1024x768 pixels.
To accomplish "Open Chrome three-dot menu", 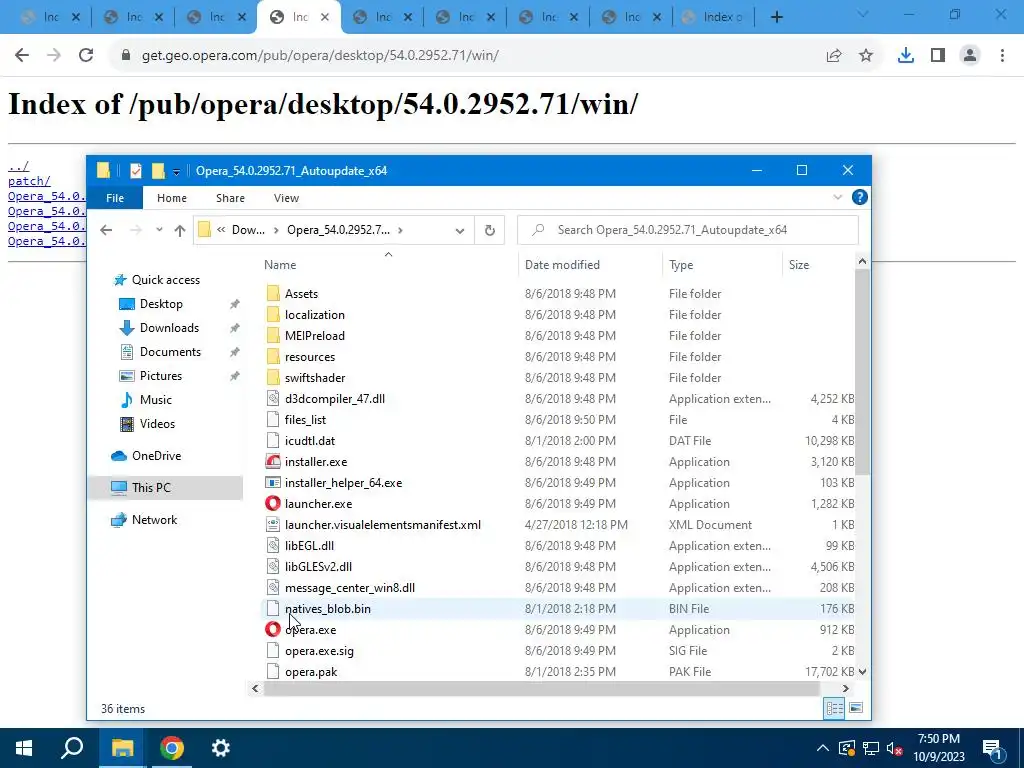I will click(x=1002, y=56).
